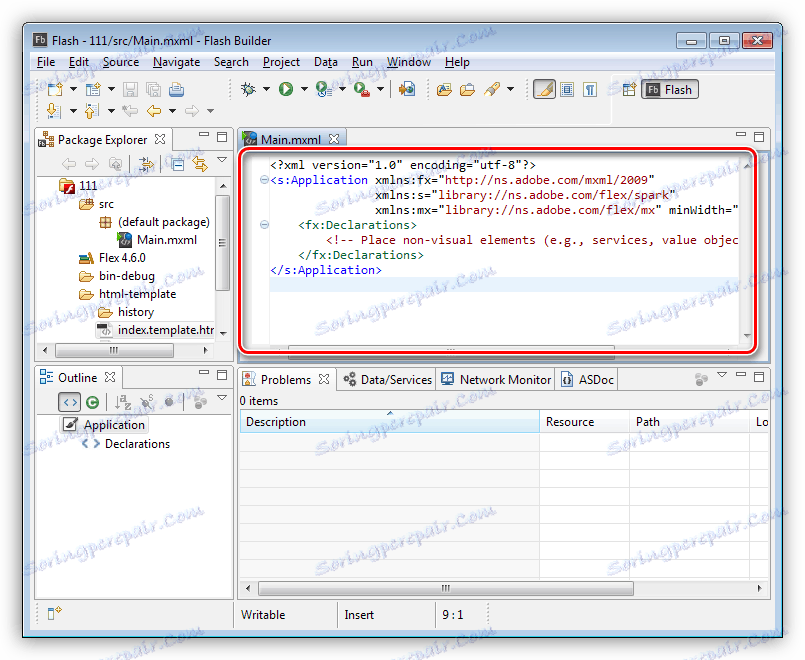Click Collapse All in Package Explorer
This screenshot has width=805, height=660.
pyautogui.click(x=178, y=164)
